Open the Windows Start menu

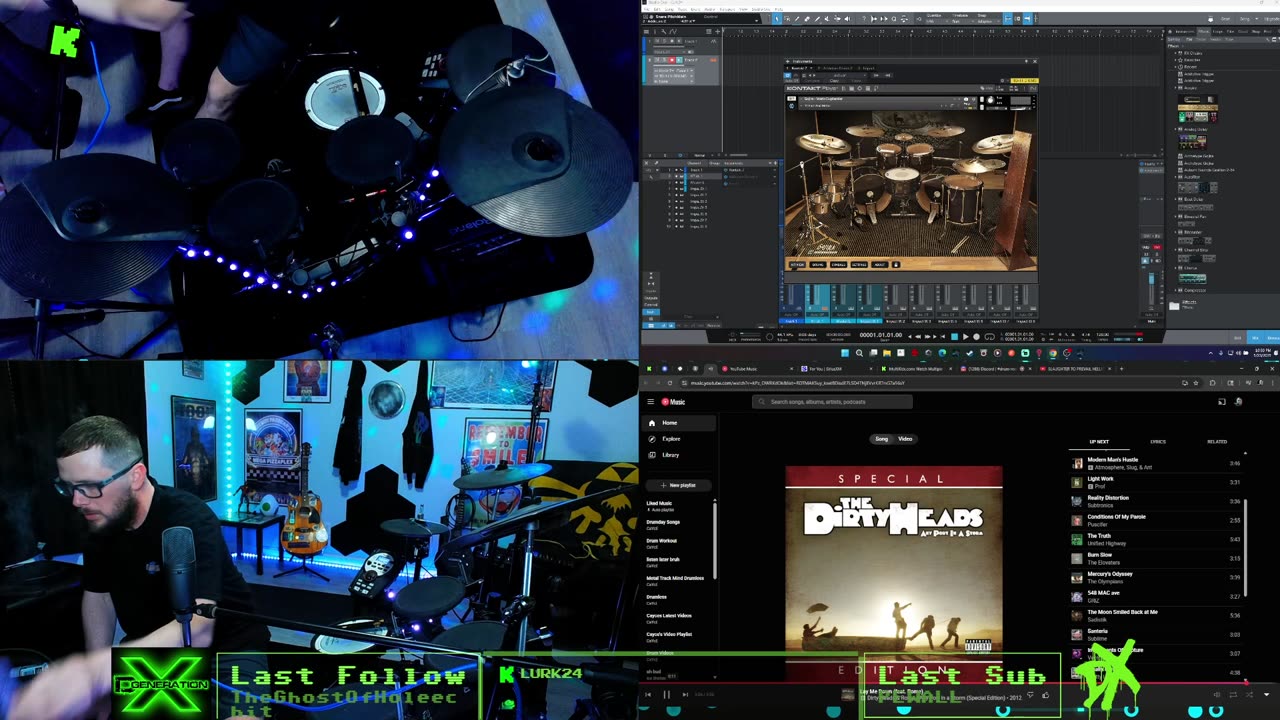pyautogui.click(x=845, y=353)
